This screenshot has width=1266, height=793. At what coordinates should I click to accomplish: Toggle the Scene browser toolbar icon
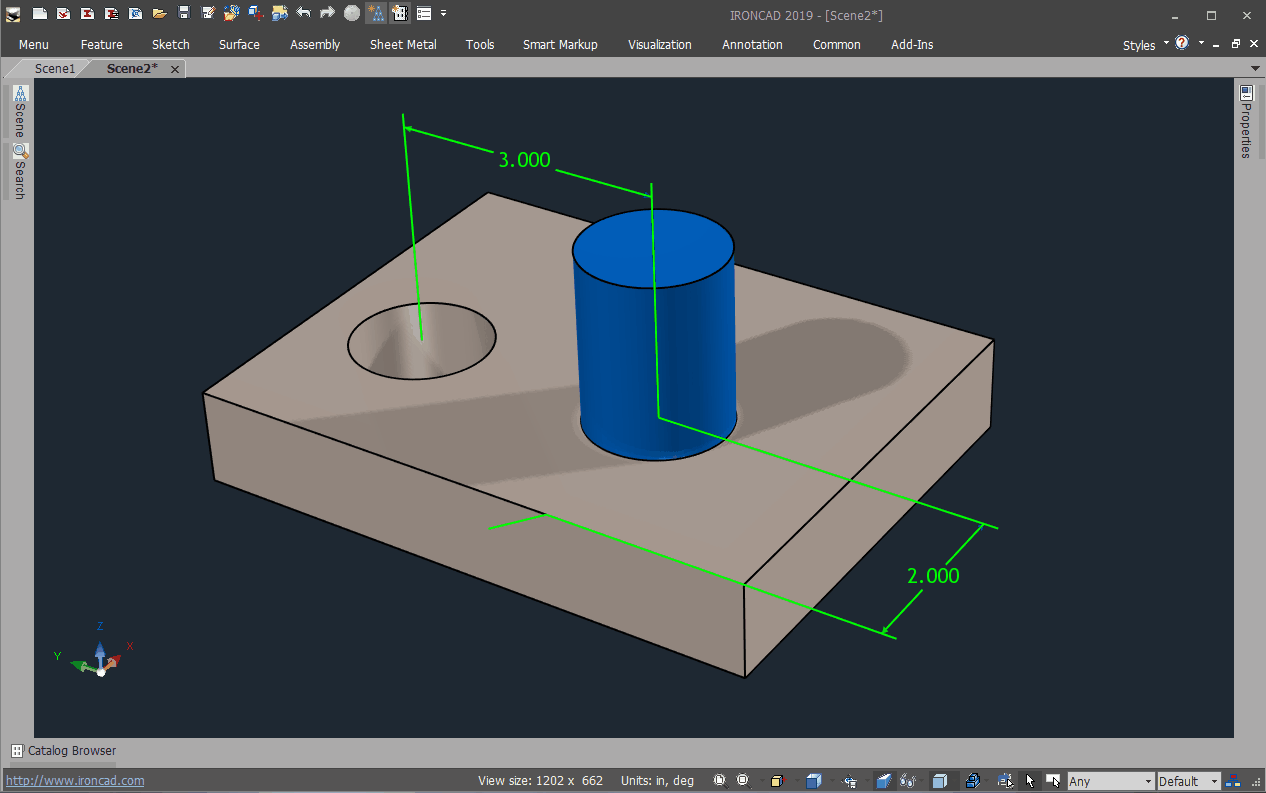click(x=376, y=14)
